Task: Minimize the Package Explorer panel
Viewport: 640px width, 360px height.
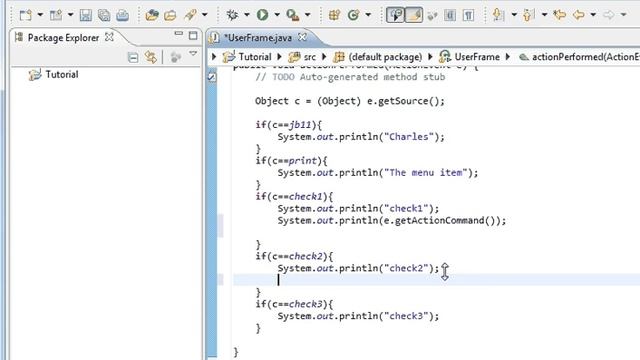Action: [178, 34]
